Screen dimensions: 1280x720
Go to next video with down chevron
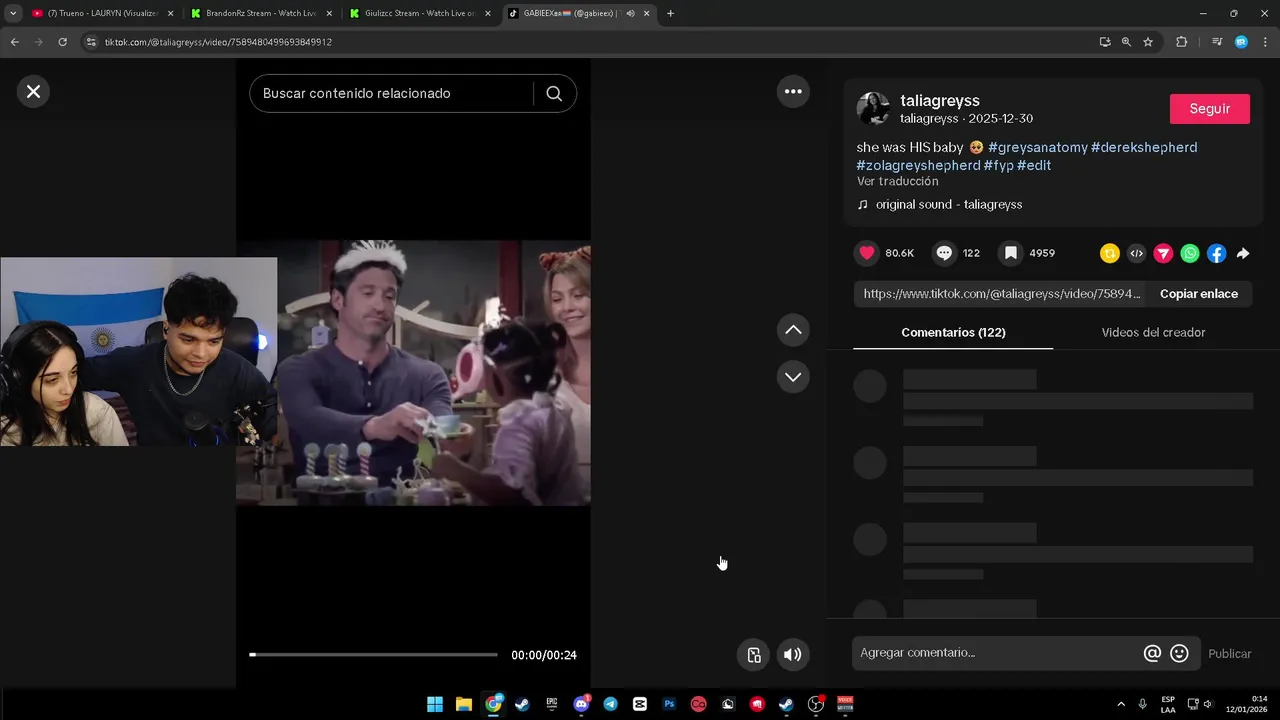click(793, 377)
